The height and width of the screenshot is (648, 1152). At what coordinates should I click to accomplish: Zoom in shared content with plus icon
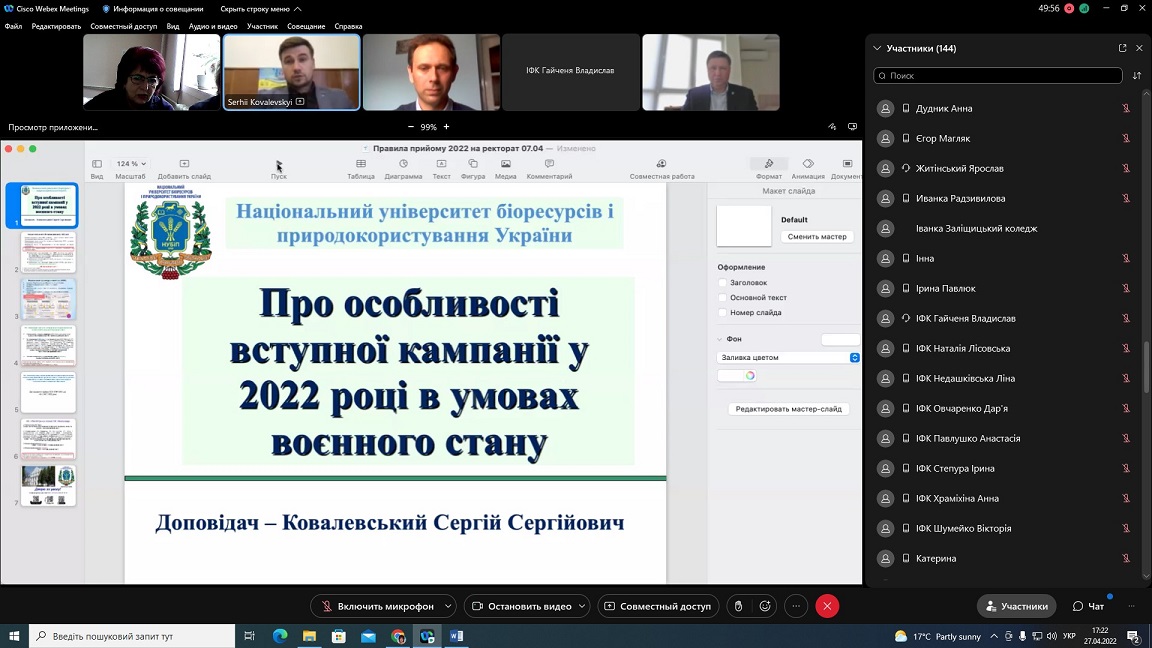click(x=446, y=127)
